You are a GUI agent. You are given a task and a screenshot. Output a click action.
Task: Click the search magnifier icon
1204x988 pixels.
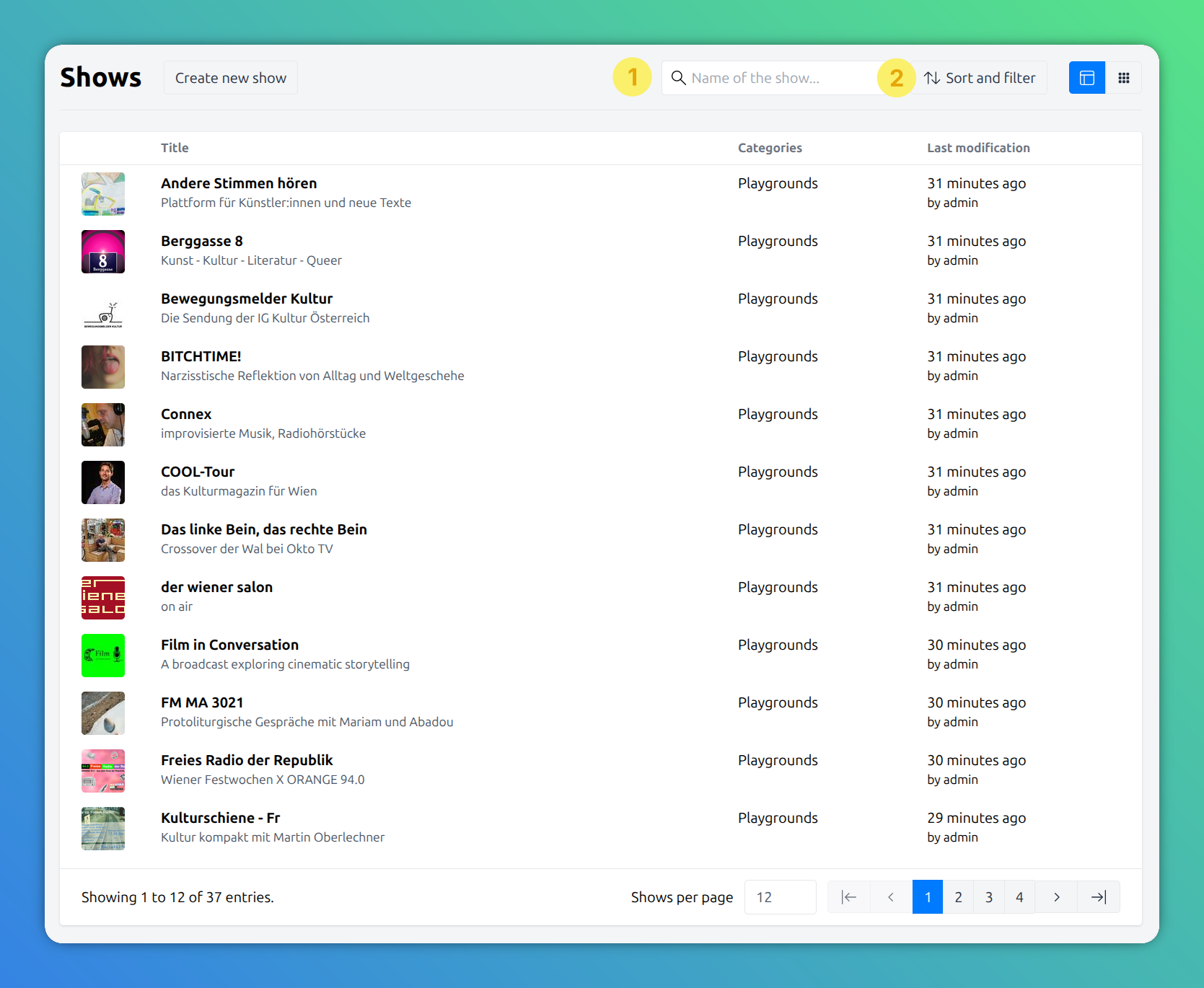678,78
